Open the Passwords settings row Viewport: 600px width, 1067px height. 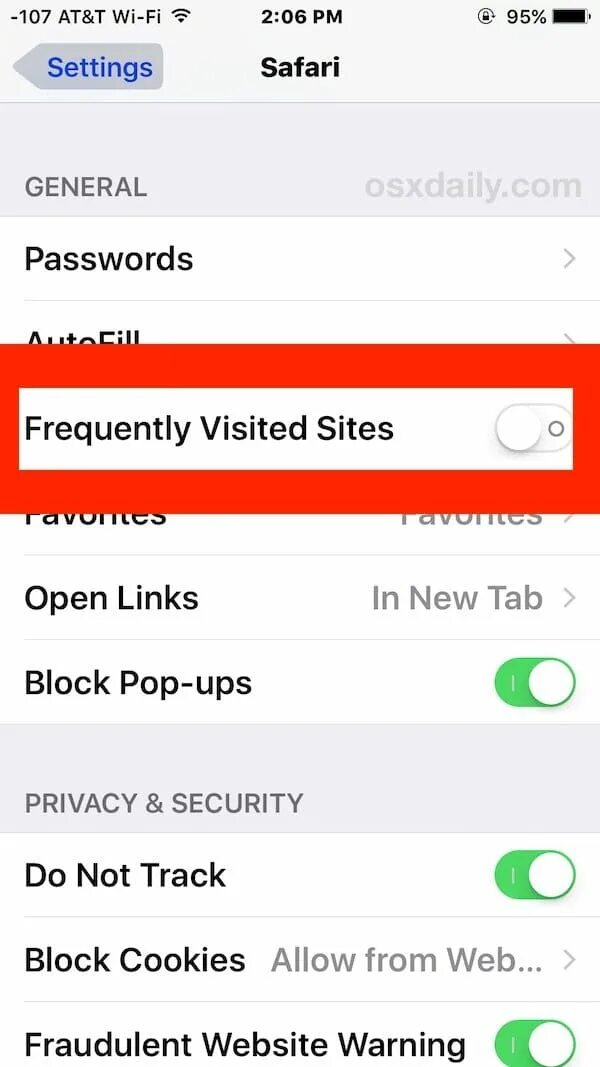(300, 259)
